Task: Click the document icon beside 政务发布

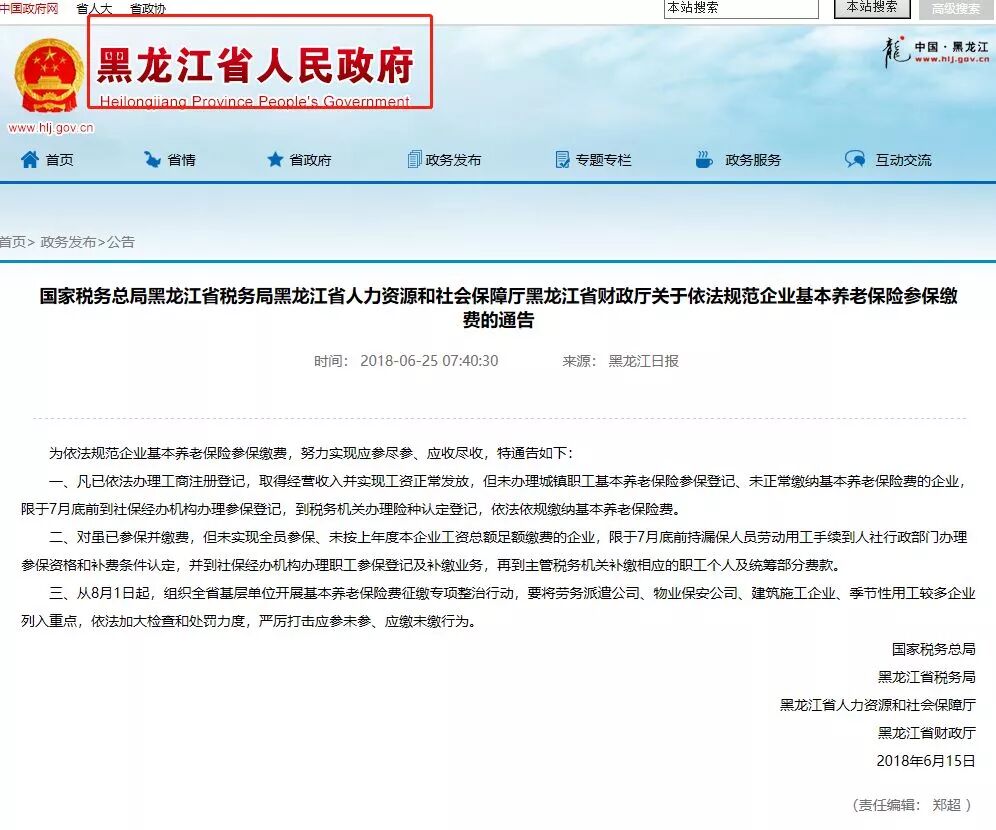Action: point(414,159)
